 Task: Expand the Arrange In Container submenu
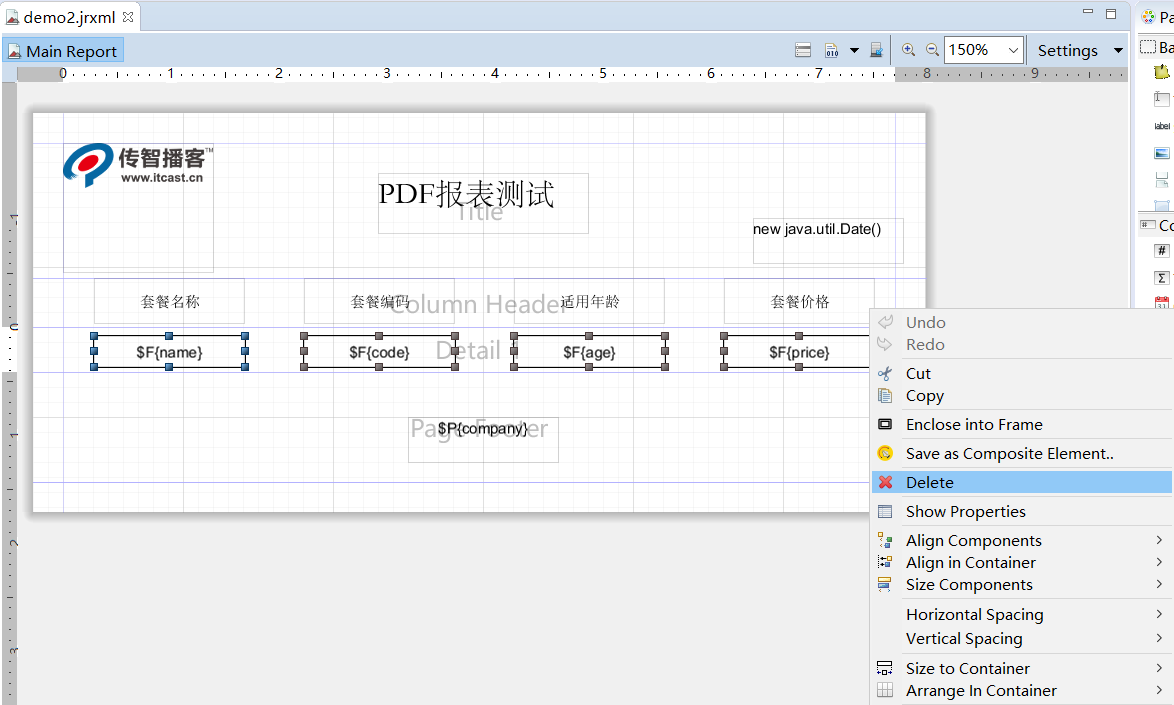click(x=1021, y=691)
